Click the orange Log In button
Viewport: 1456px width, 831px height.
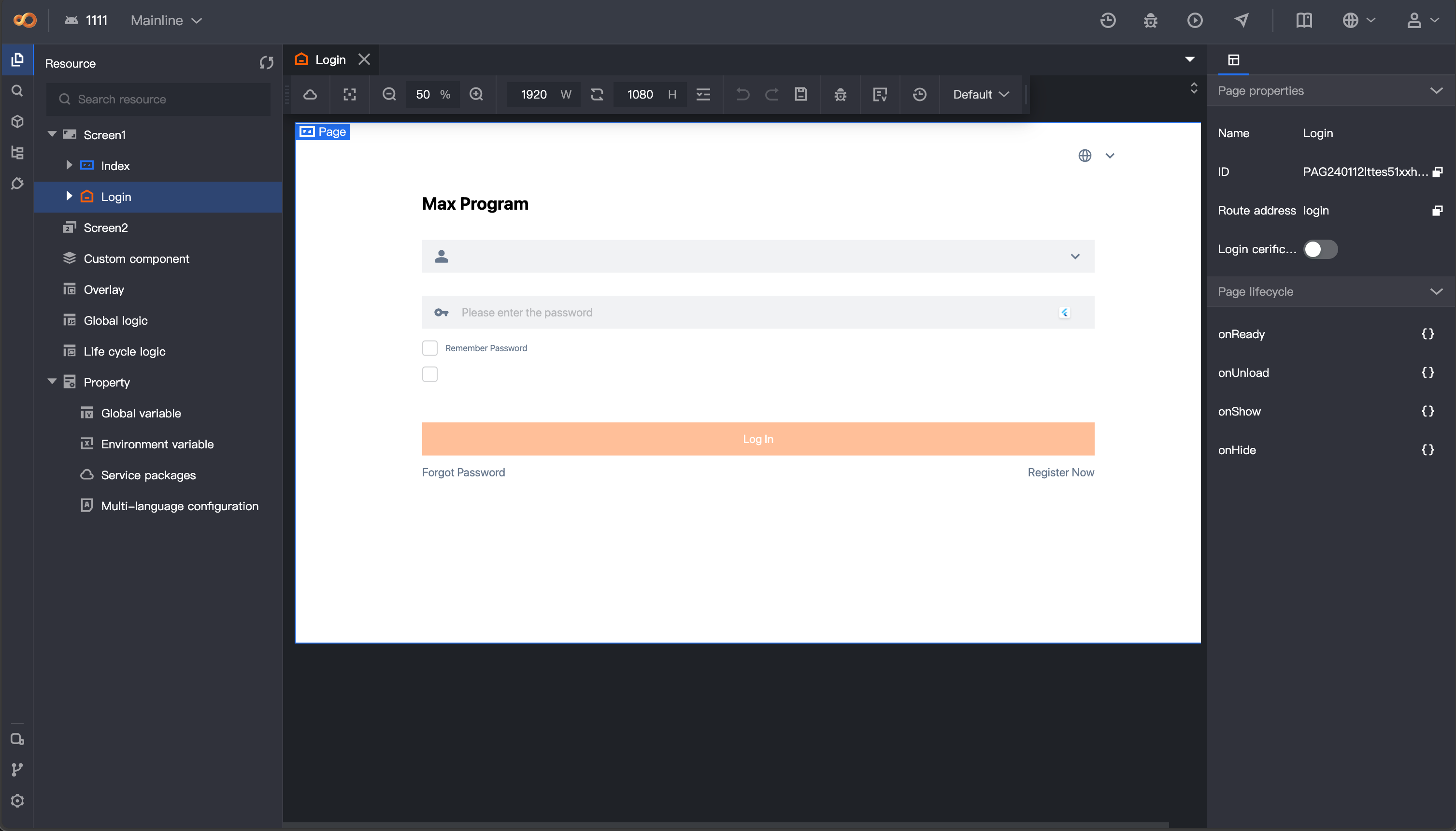coord(757,439)
